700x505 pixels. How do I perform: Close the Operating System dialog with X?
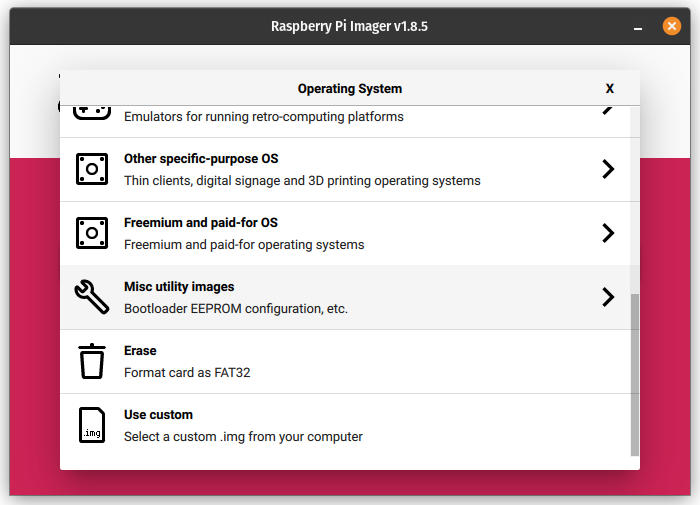610,88
